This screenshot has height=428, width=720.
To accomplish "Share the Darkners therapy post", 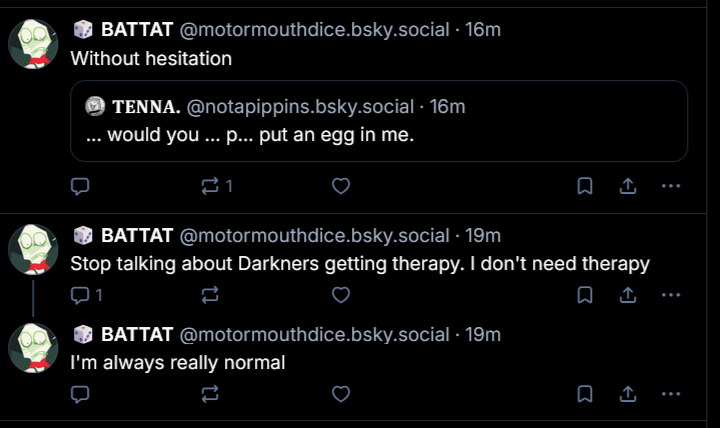I will (x=628, y=295).
